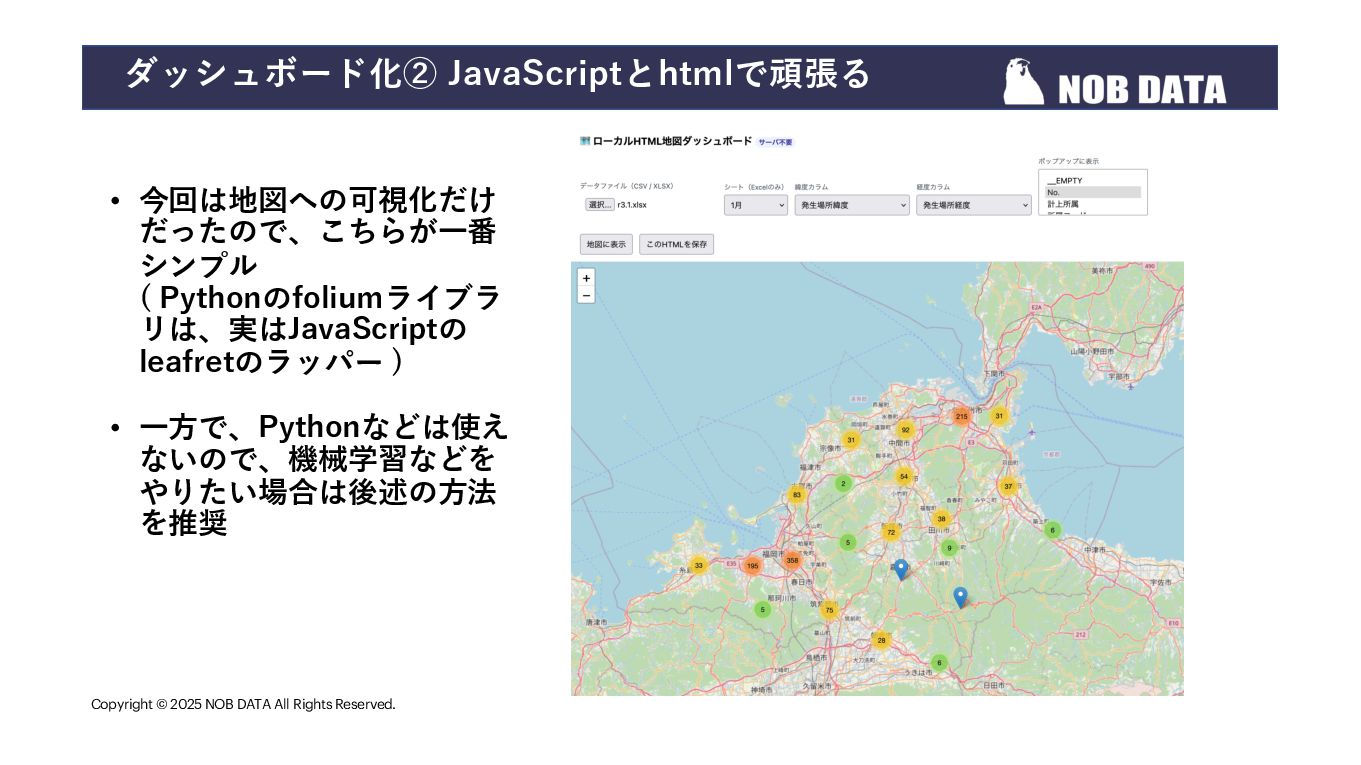Image resolution: width=1361 pixels, height=765 pixels.
Task: Open the 31 cluster beside the 215 cluster
Action: pos(998,416)
